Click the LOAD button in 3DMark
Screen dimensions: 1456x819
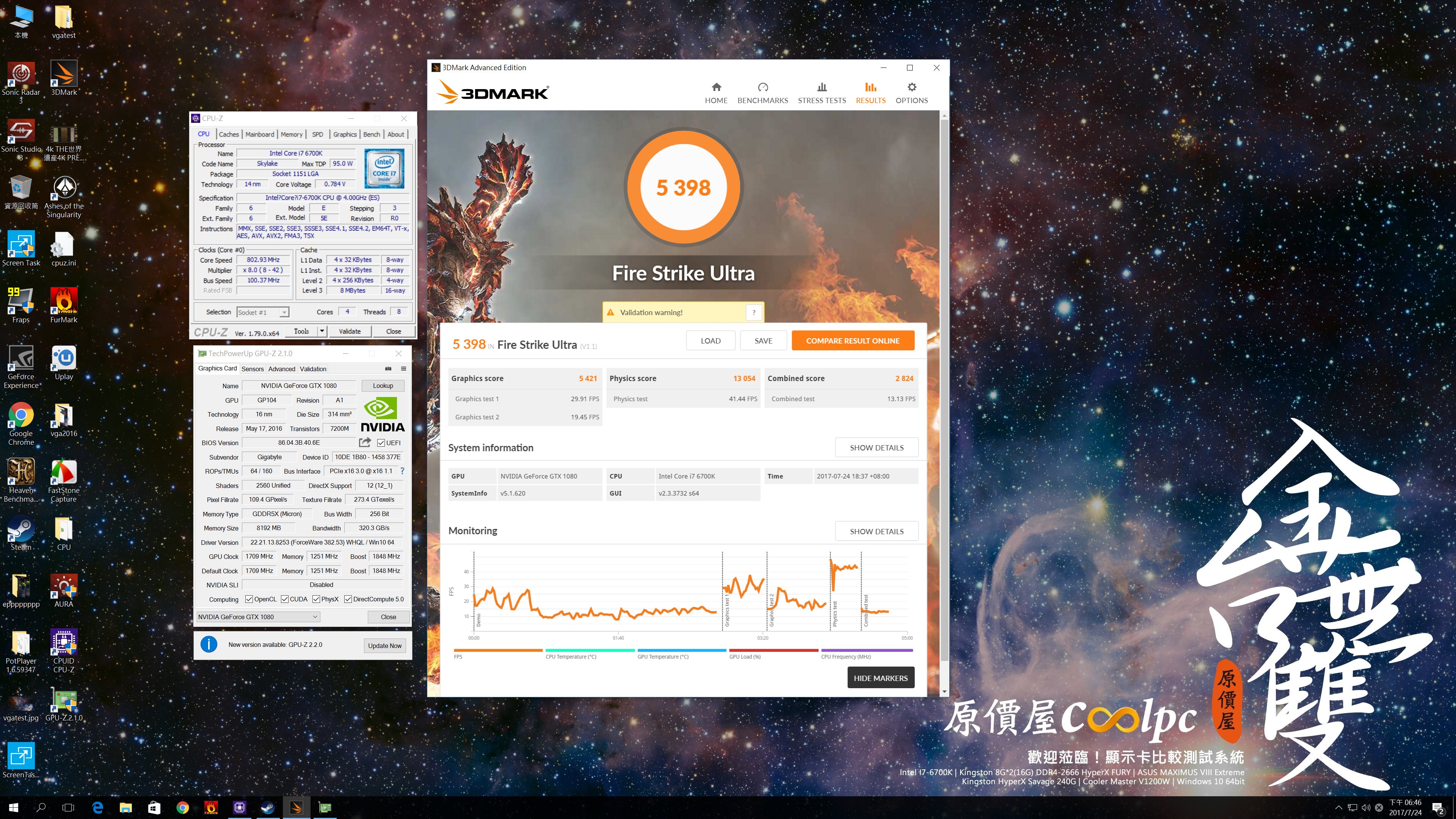click(x=711, y=341)
